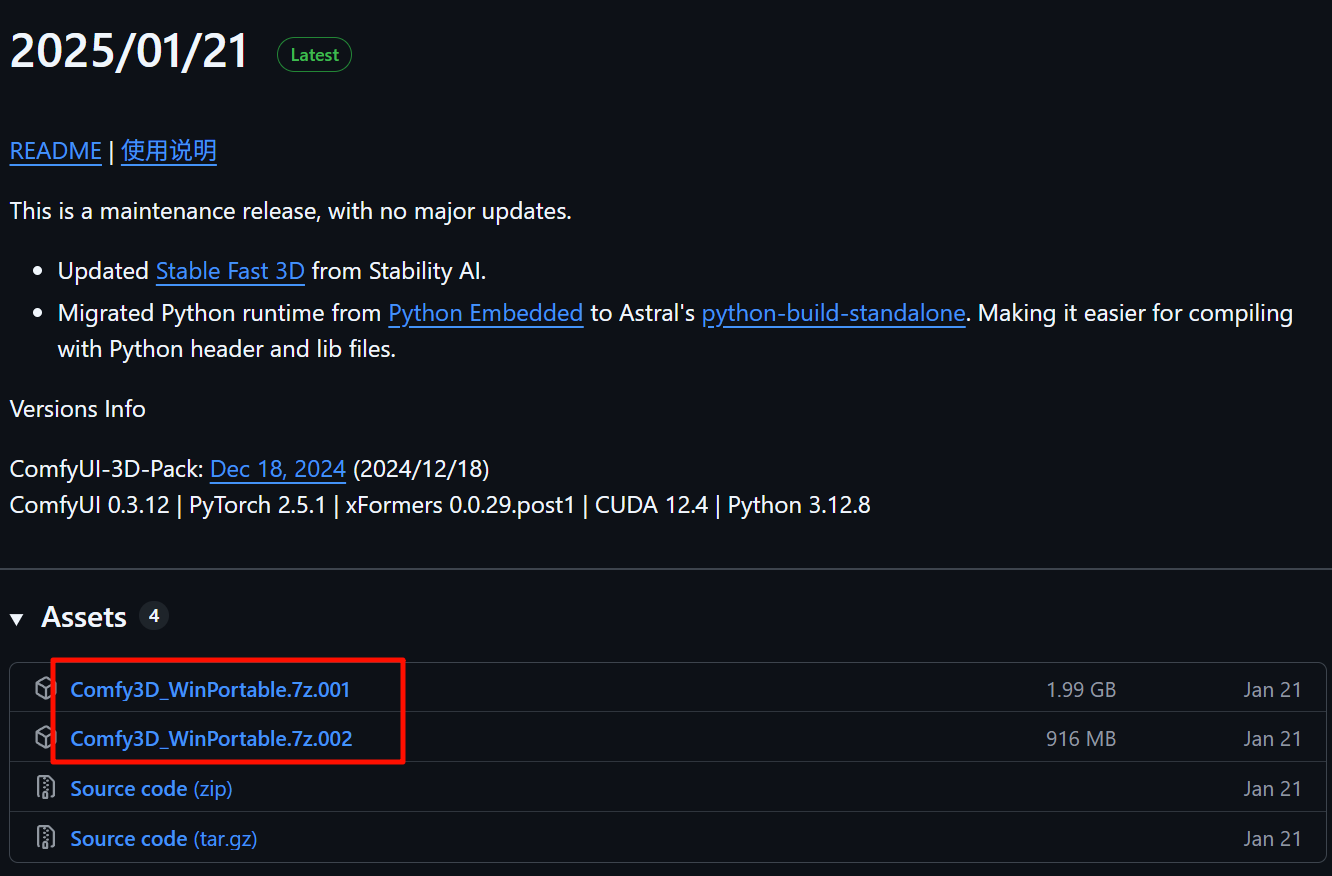
Task: Collapse the Assets section triangle
Action: pyautogui.click(x=17, y=619)
